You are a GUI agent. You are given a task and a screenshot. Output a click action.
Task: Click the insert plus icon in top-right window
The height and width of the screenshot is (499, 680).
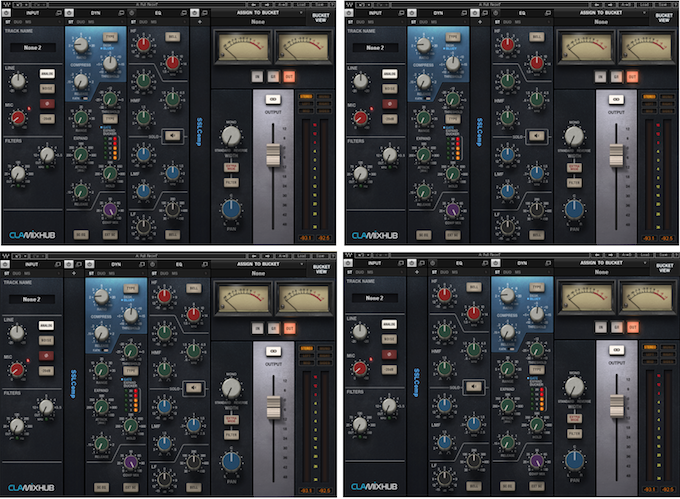(x=480, y=22)
